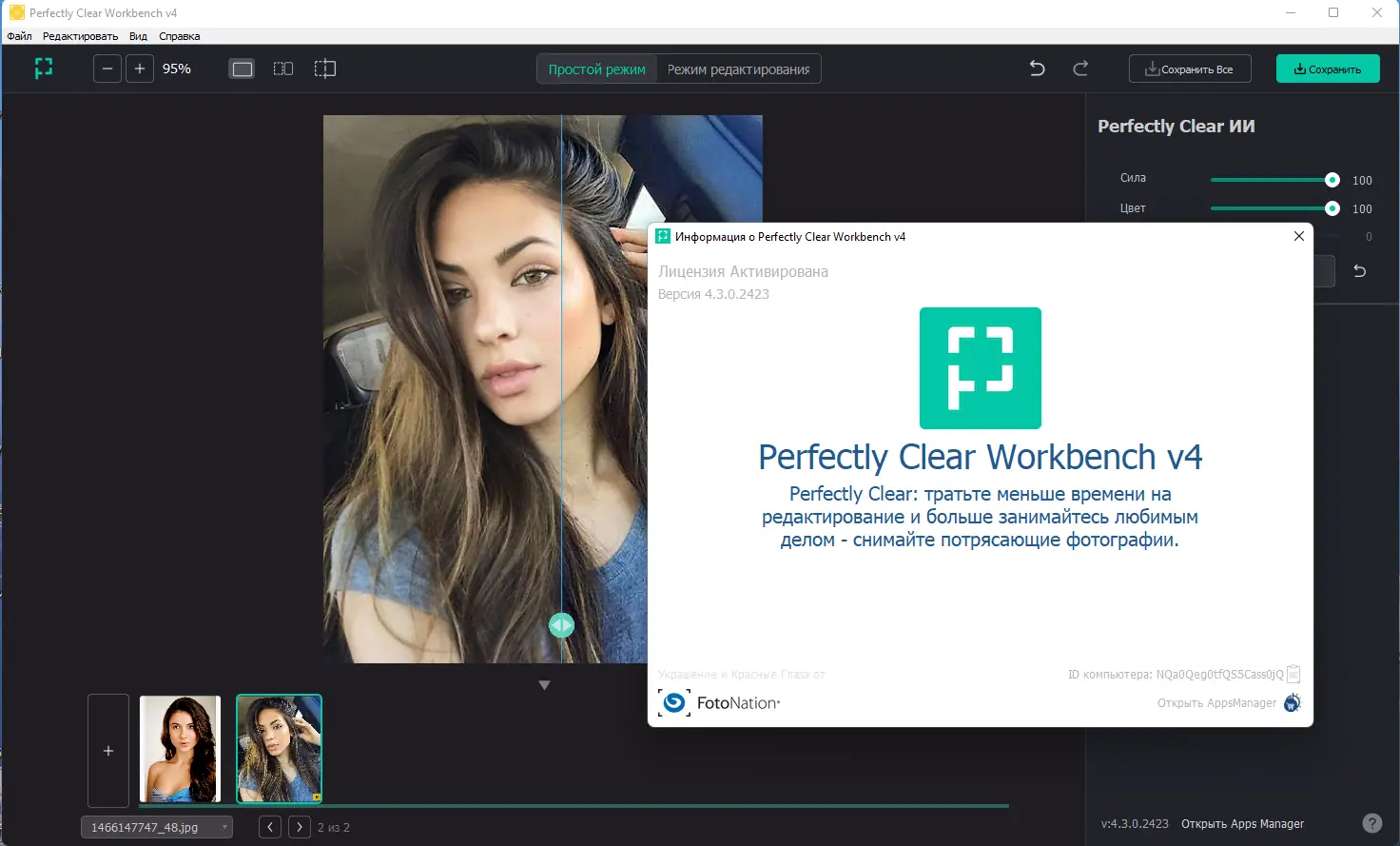The width and height of the screenshot is (1400, 846).
Task: Adjust the Сила slider handle
Action: click(x=1332, y=180)
